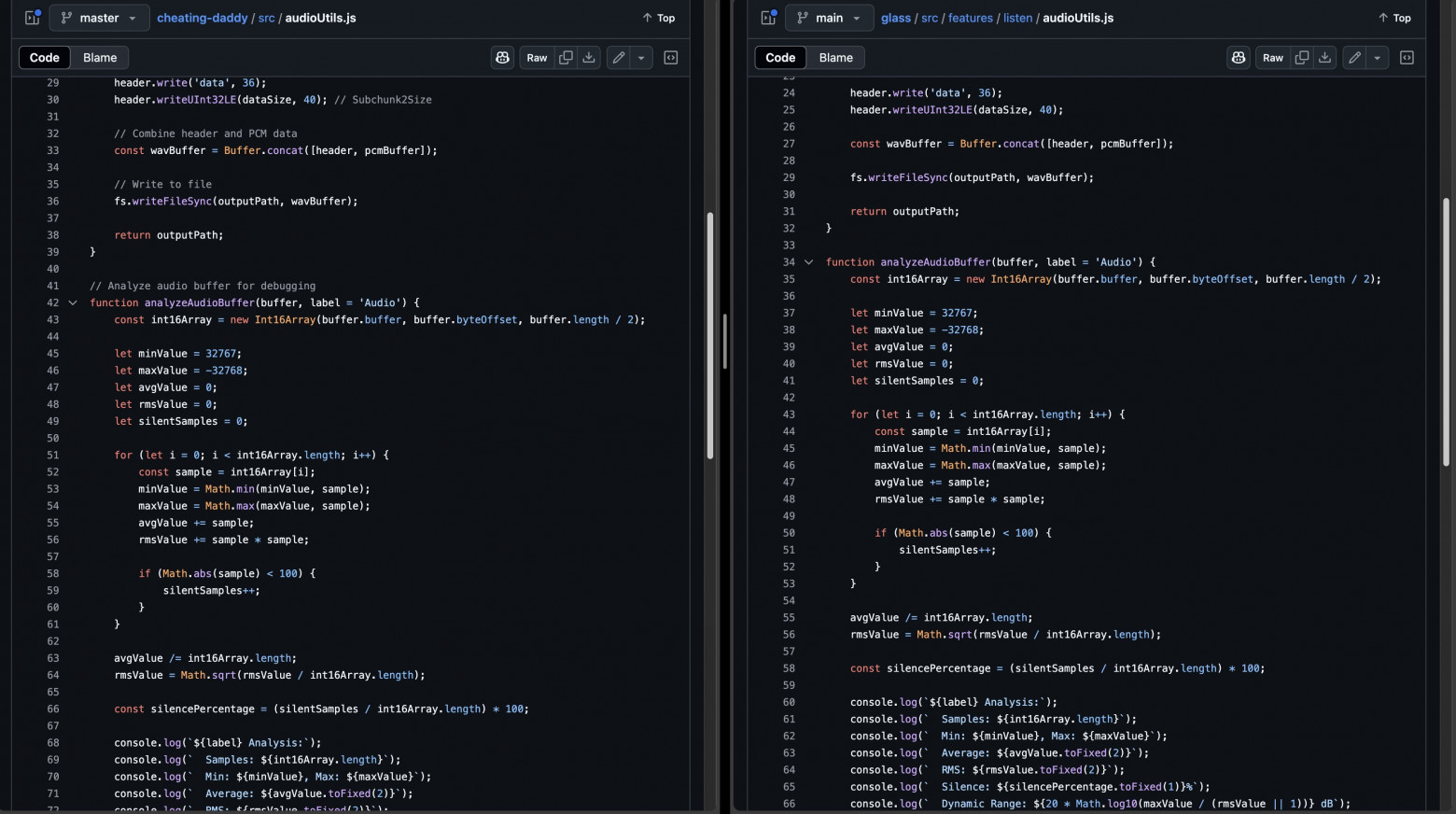Image resolution: width=1456 pixels, height=814 pixels.
Task: Open src folder link in left pane
Action: pyautogui.click(x=266, y=18)
